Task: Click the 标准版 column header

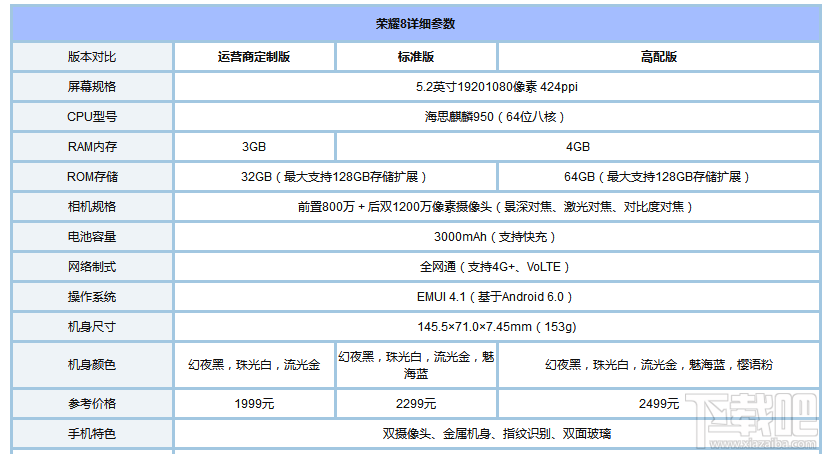Action: click(416, 57)
